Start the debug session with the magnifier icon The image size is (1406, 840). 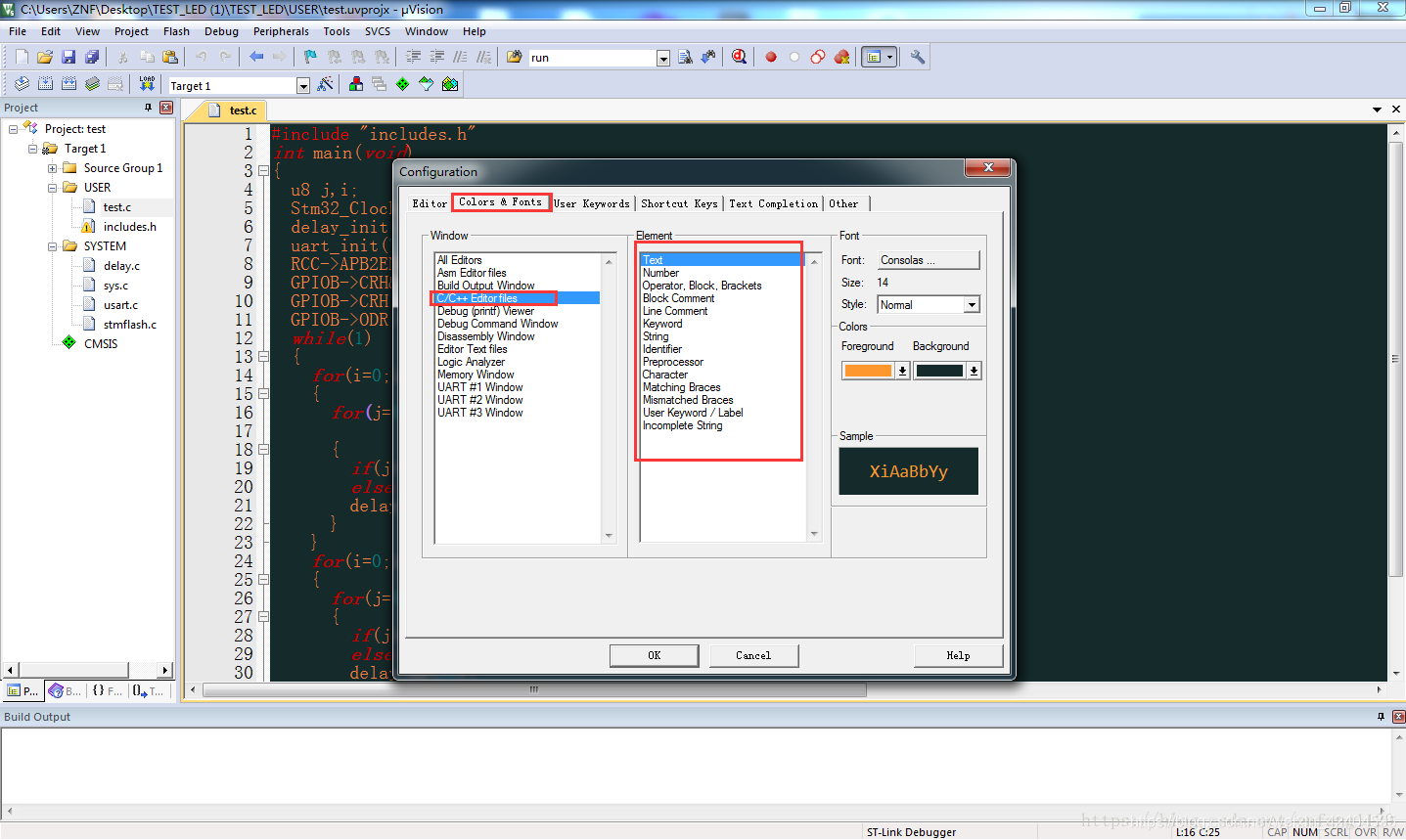739,57
